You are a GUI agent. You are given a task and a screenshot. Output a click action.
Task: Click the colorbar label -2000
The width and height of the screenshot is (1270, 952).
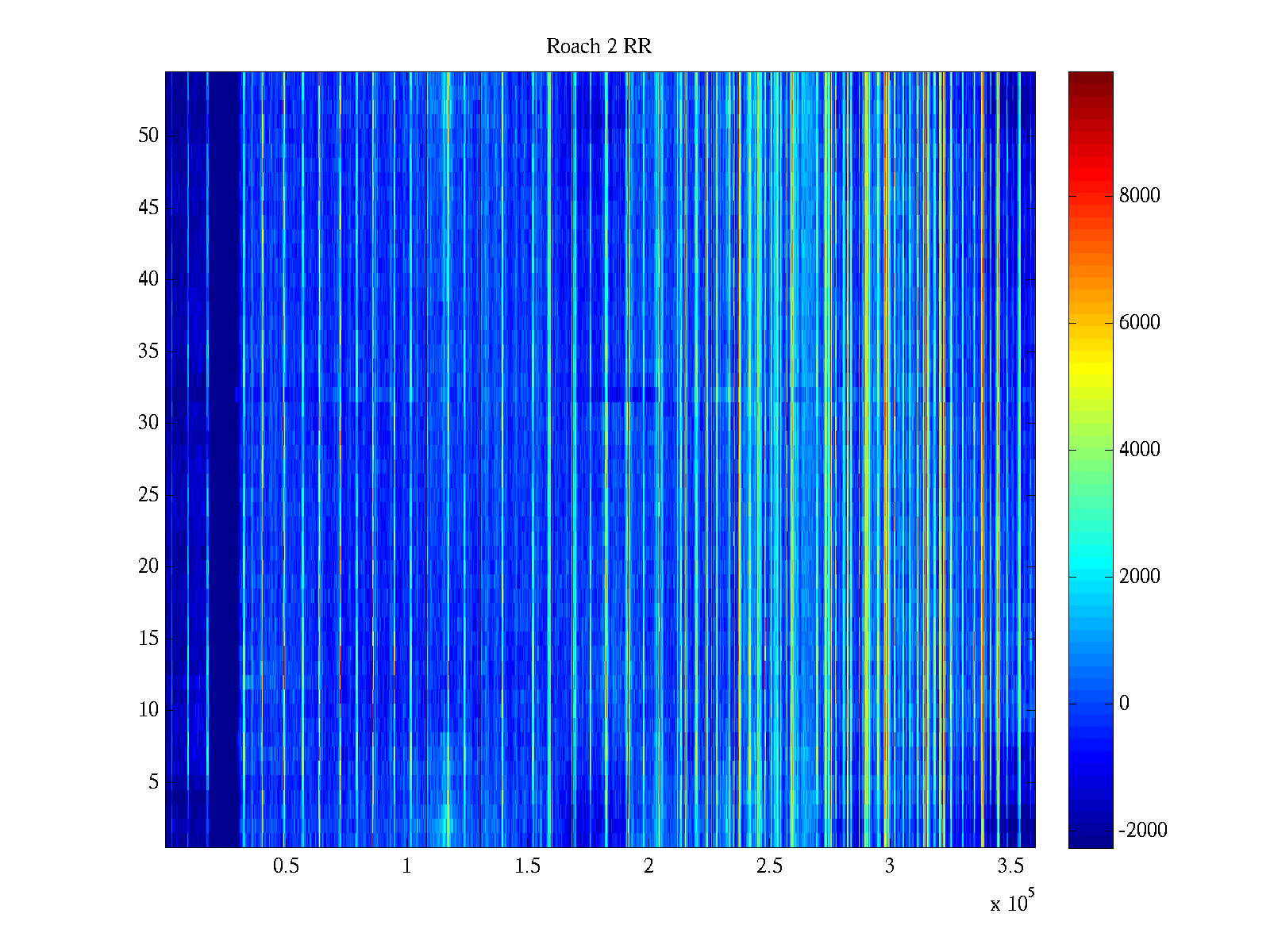coord(1142,831)
